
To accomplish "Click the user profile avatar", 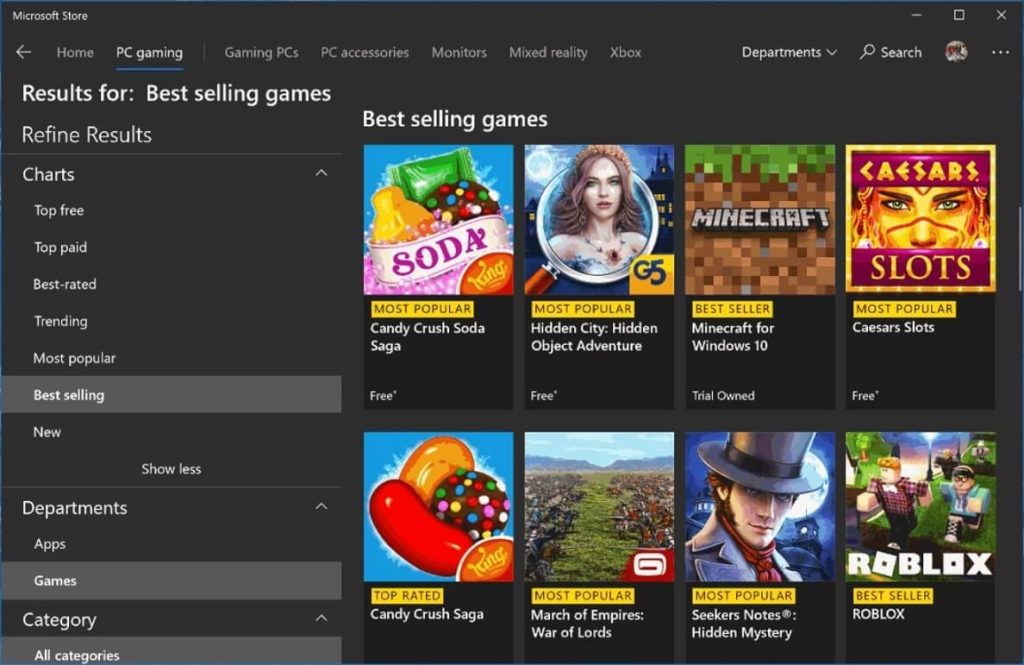I will click(x=956, y=52).
